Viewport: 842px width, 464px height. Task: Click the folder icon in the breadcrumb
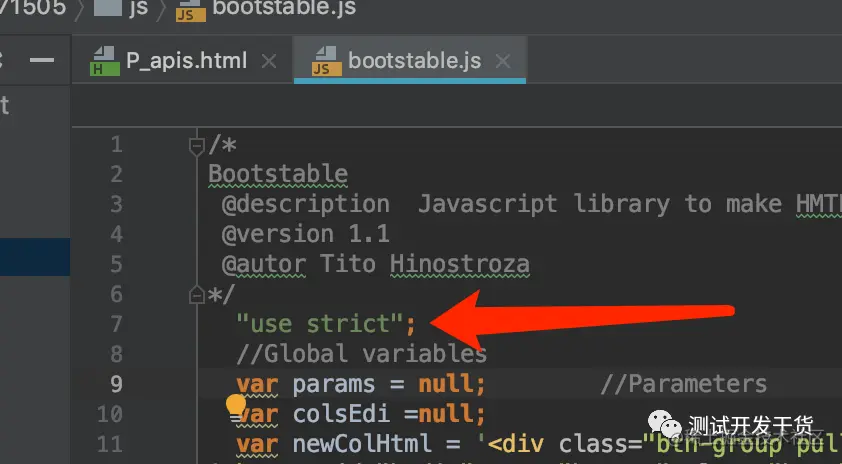107,7
